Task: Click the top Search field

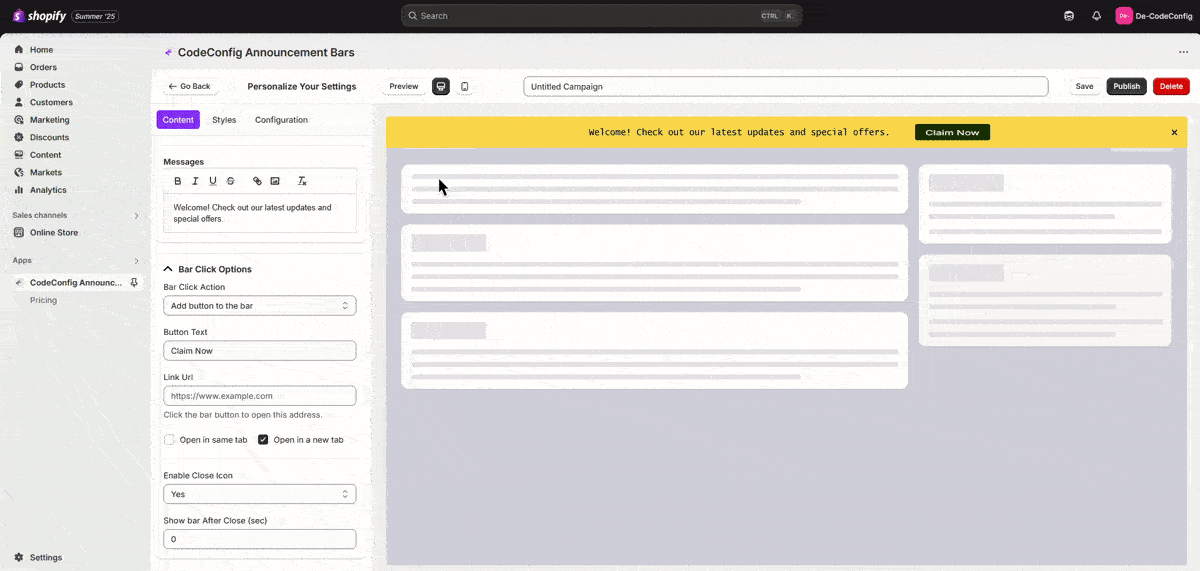Action: (601, 16)
